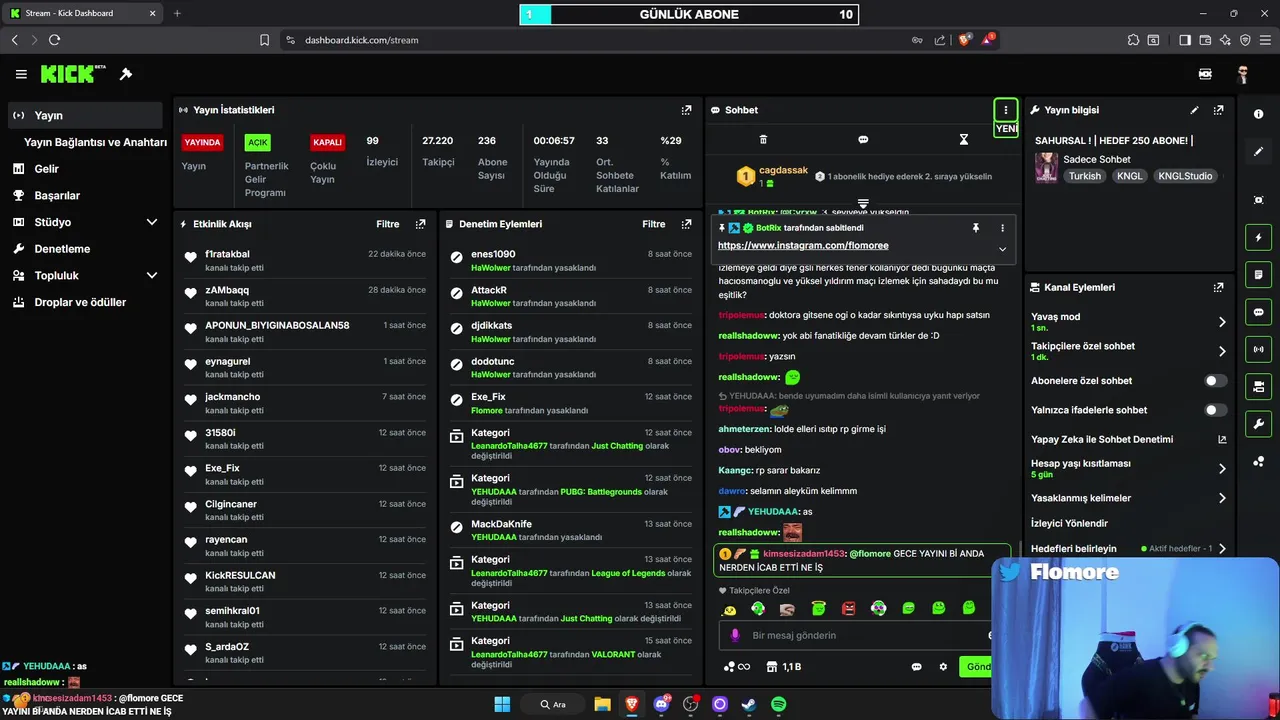Screen dimensions: 1280x720
Task: Open Hedefleri belirleyin chevron
Action: pyautogui.click(x=1222, y=549)
